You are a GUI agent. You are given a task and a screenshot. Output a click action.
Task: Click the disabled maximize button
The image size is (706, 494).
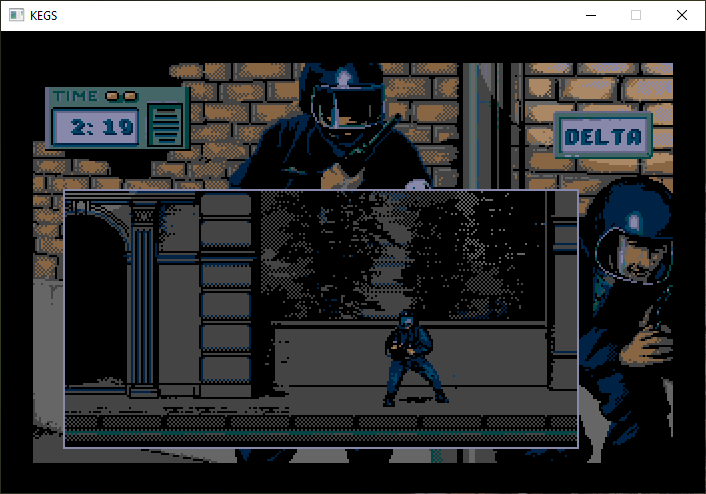[636, 15]
